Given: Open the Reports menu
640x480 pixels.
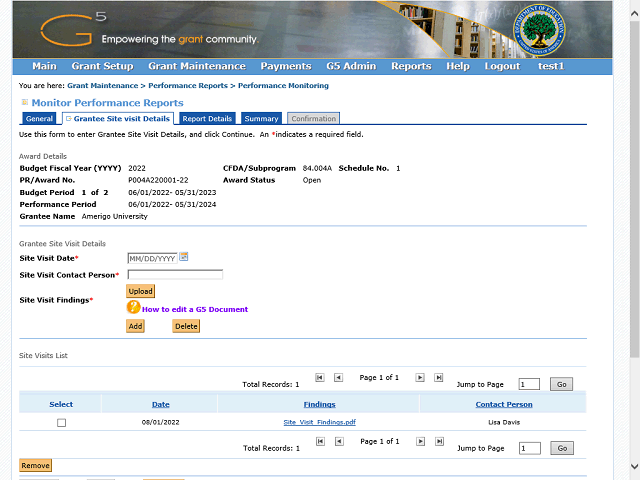Looking at the screenshot, I should pyautogui.click(x=410, y=66).
